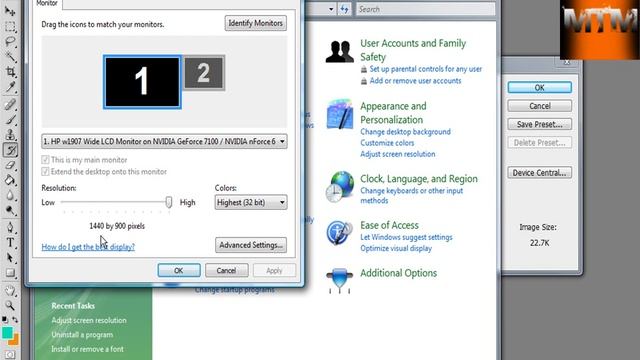The height and width of the screenshot is (360, 640).
Task: Toggle 'Extend the desktop onto this monitor'
Action: coord(45,171)
